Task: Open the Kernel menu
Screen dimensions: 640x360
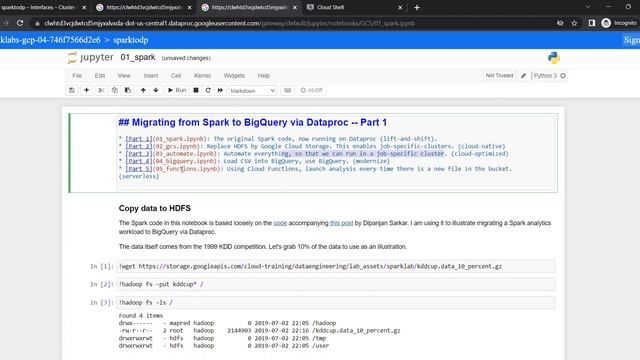Action: [202, 76]
